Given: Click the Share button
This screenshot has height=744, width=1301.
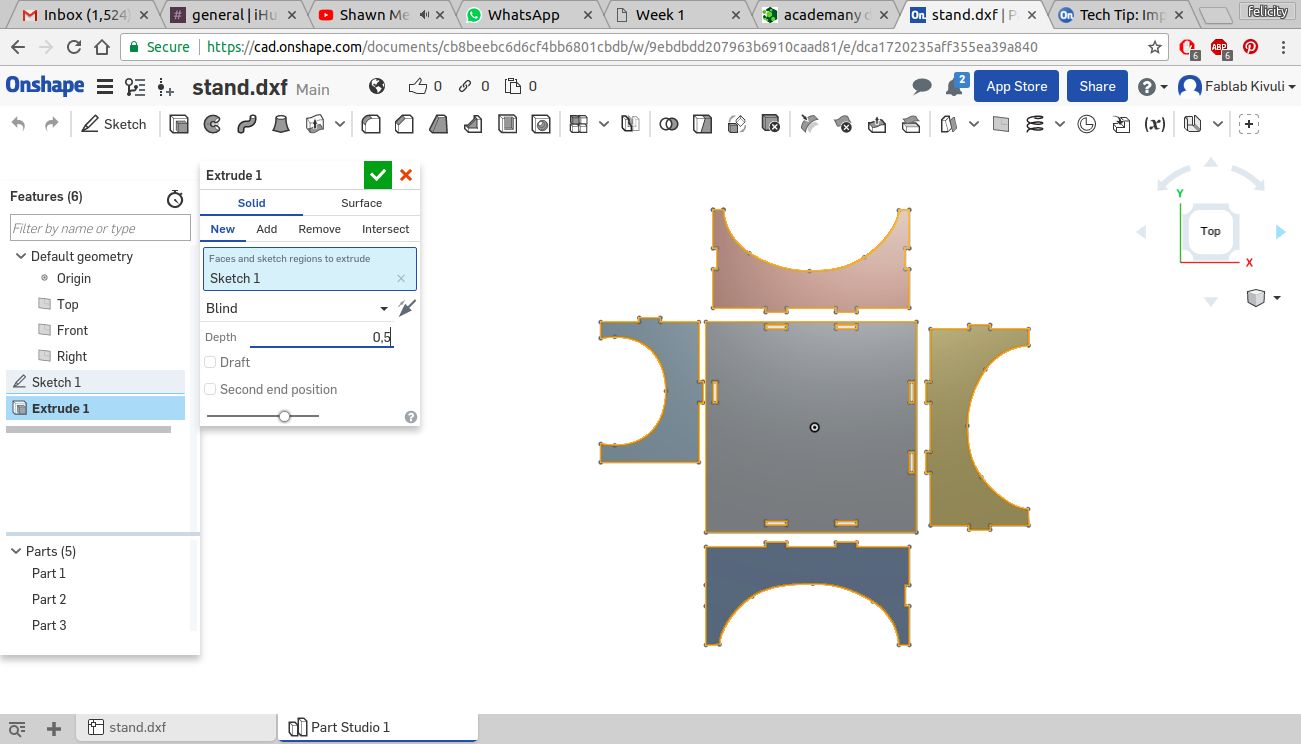Looking at the screenshot, I should (1097, 86).
